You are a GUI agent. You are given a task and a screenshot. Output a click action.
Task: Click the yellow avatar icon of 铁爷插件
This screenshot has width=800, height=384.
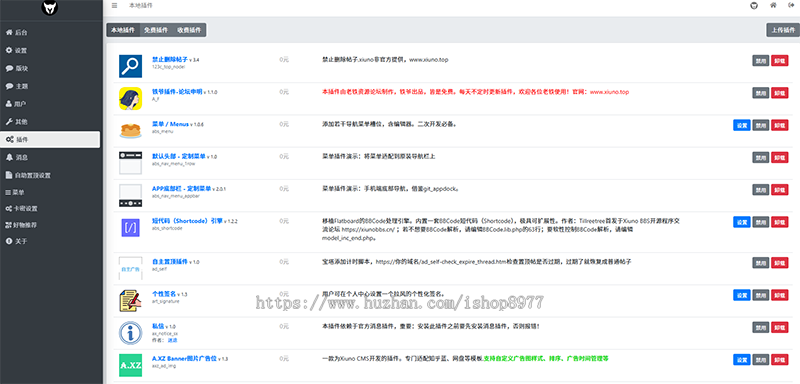coord(131,98)
